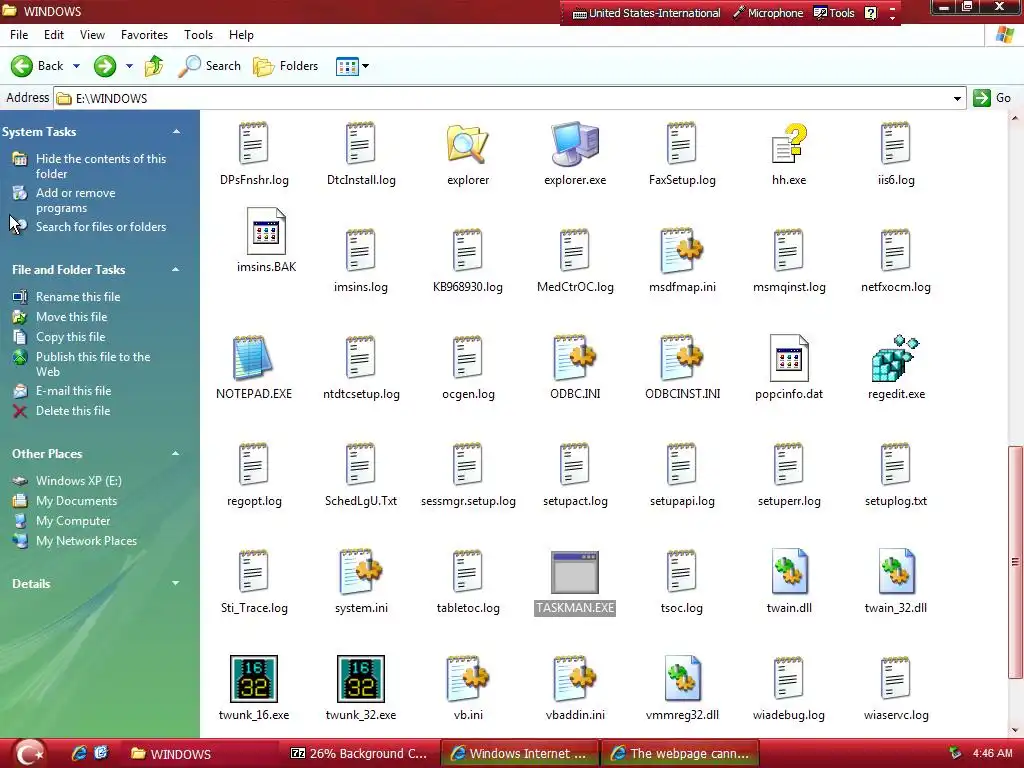
Task: Click the Microphone language bar button
Action: pyautogui.click(x=767, y=13)
